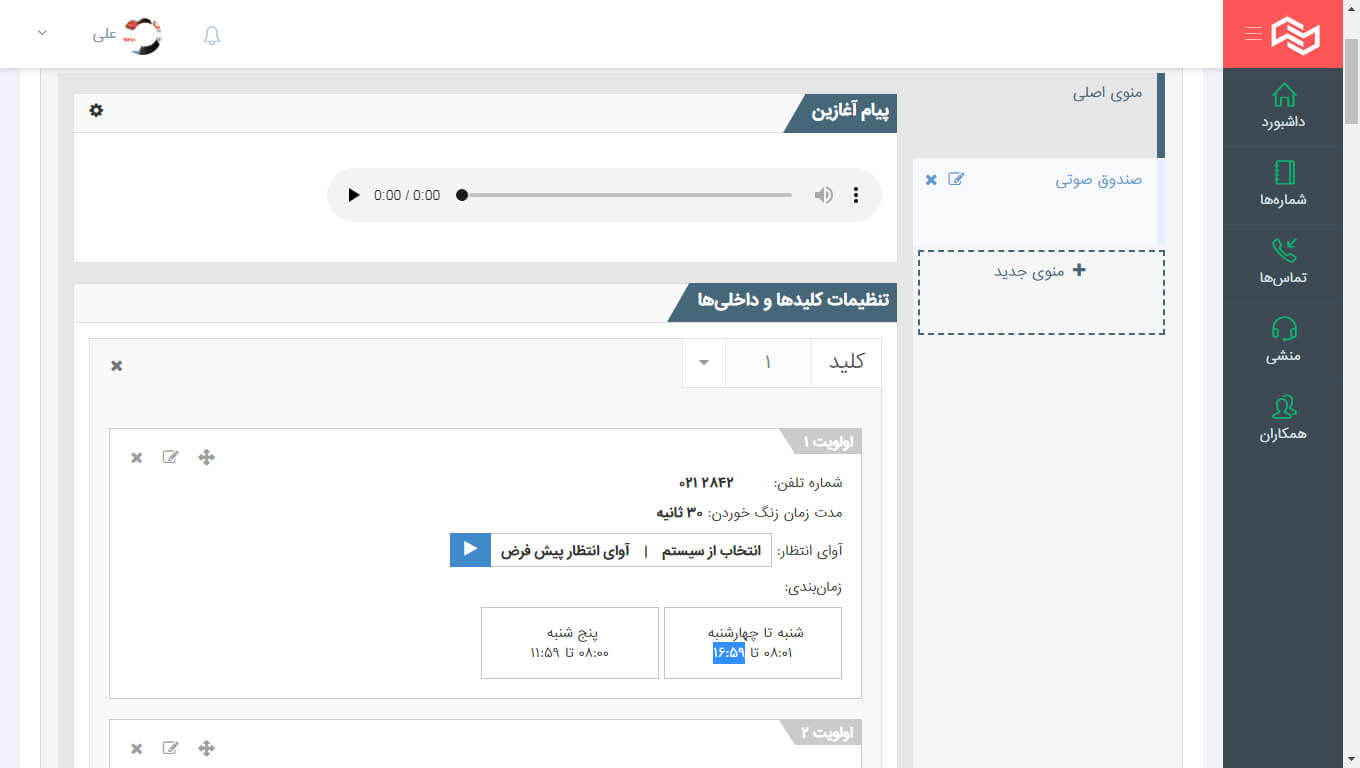The image size is (1360, 768).
Task: Edit the اولویت ۱ priority block
Action: point(171,457)
